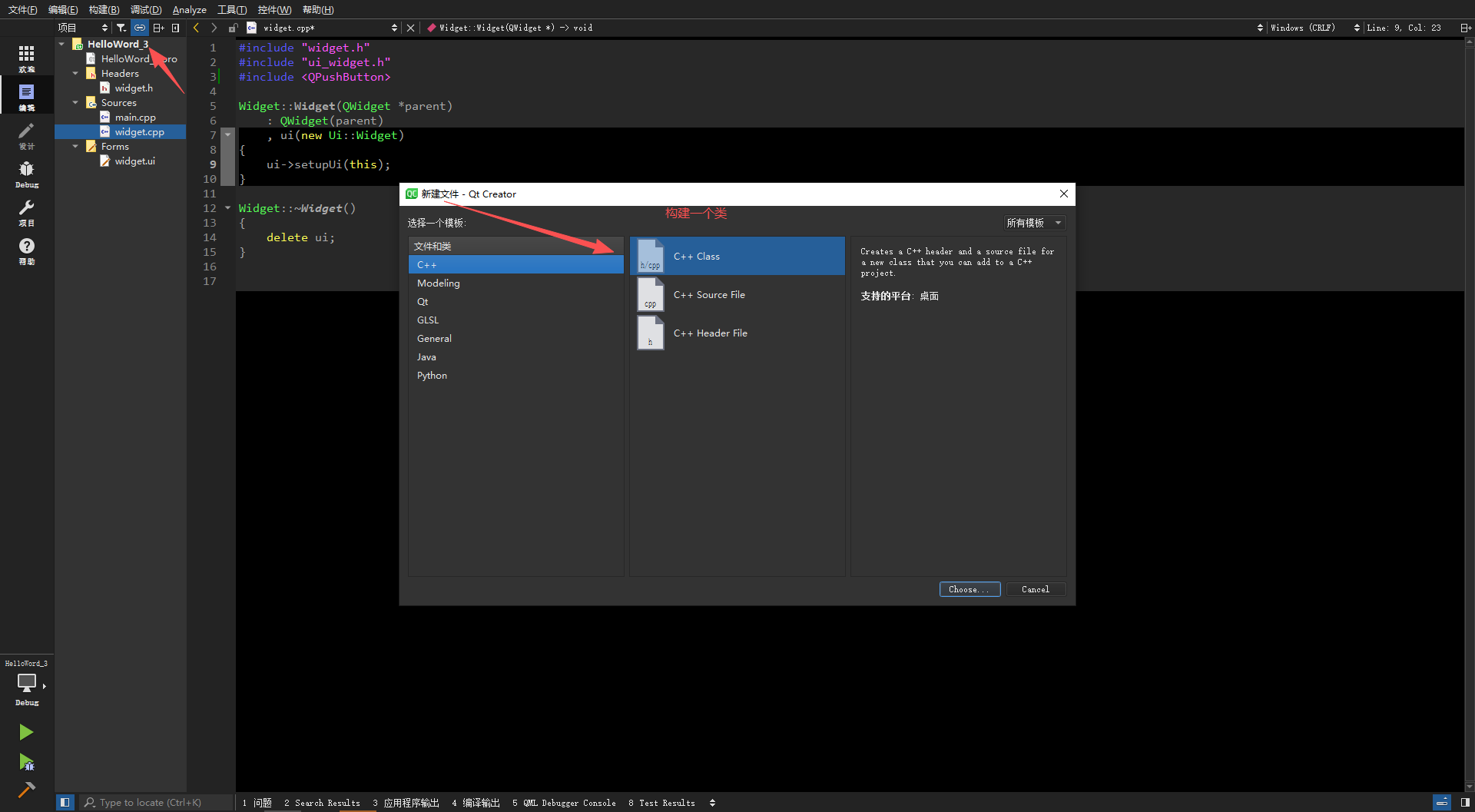The height and width of the screenshot is (812, 1475).
Task: Open the 问题 output pane
Action: [x=257, y=802]
